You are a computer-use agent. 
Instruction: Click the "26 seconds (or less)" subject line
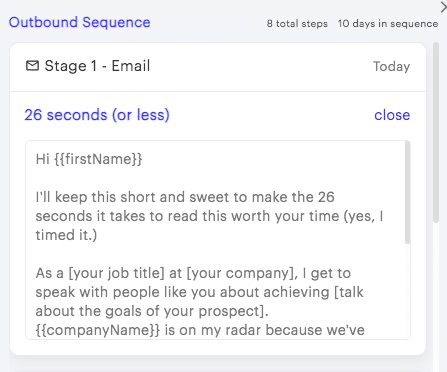pyautogui.click(x=97, y=115)
